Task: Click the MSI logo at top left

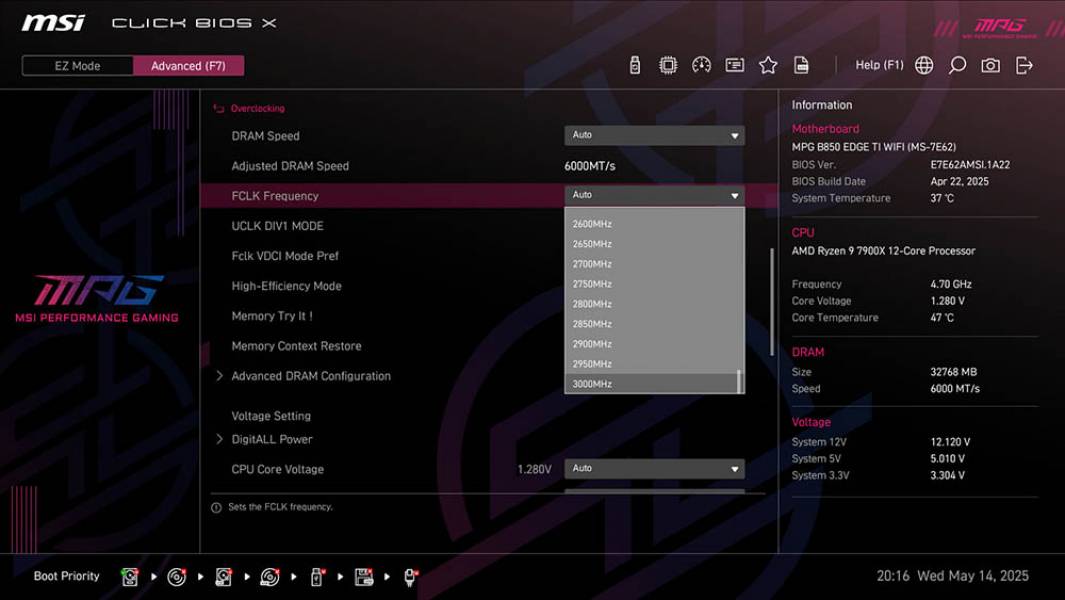Action: point(53,23)
